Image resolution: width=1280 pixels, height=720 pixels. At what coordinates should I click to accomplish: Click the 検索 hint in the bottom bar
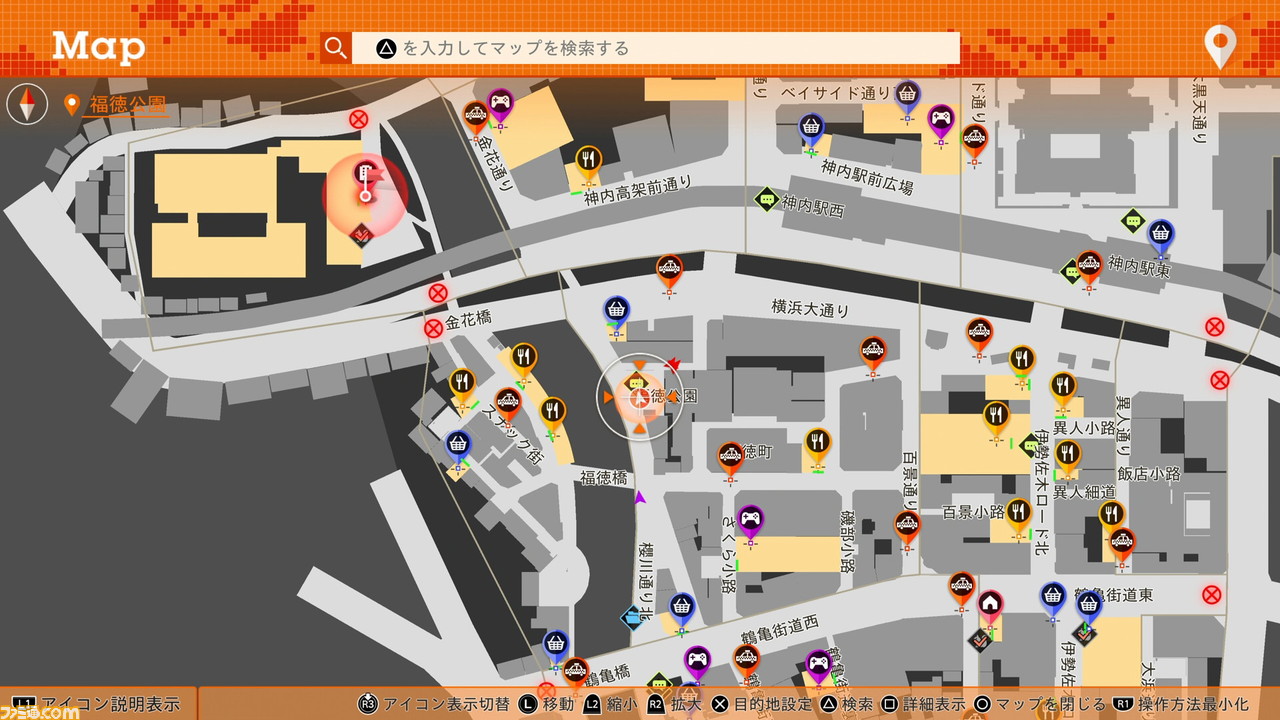point(846,704)
